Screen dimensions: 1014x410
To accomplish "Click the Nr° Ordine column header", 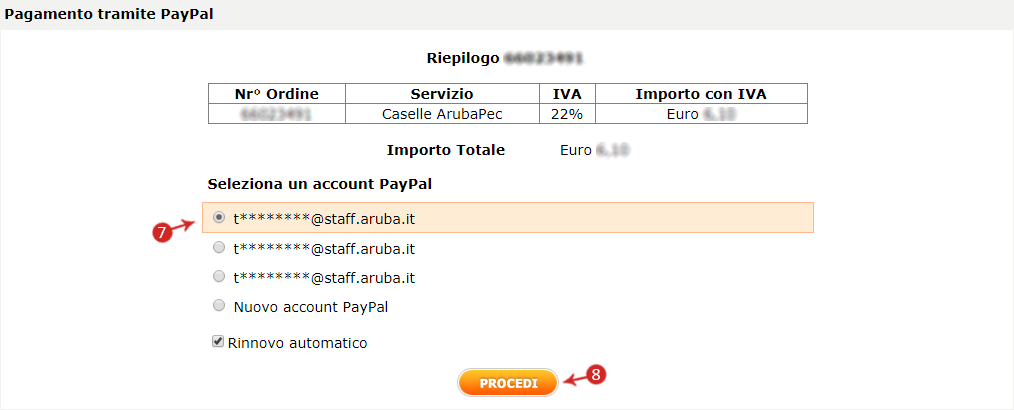I will [x=277, y=94].
